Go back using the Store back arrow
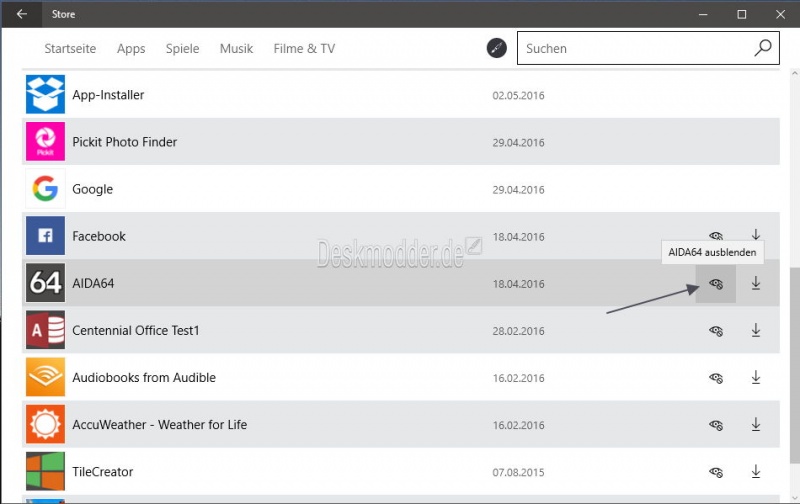800x504 pixels. coord(21,14)
